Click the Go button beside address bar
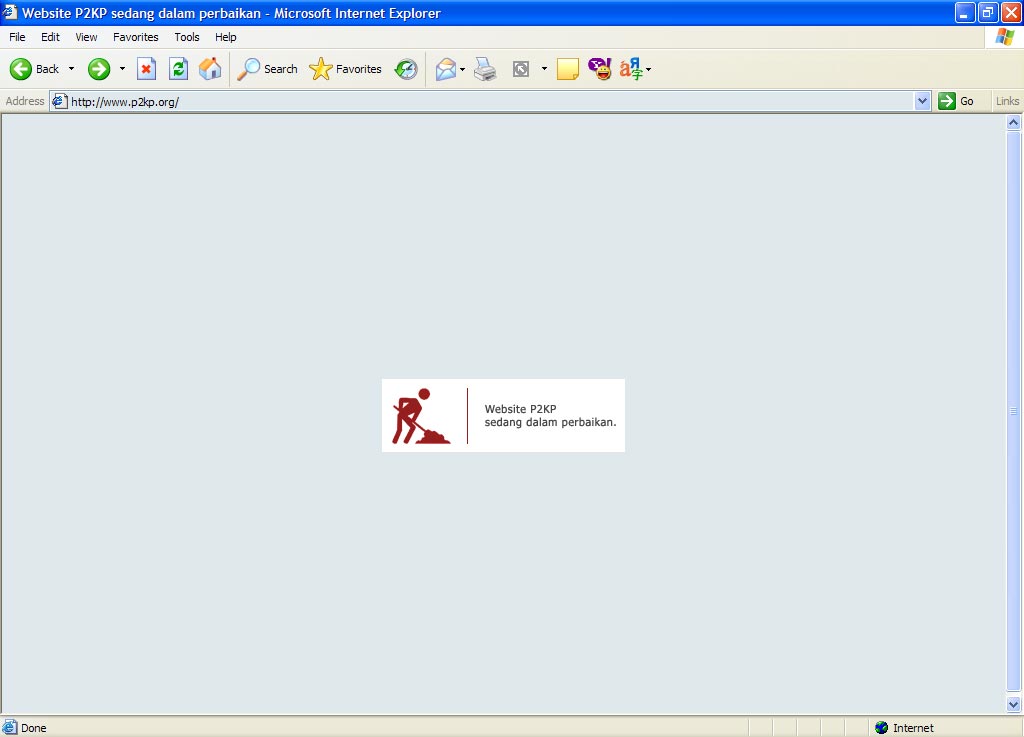This screenshot has height=737, width=1024. point(956,101)
